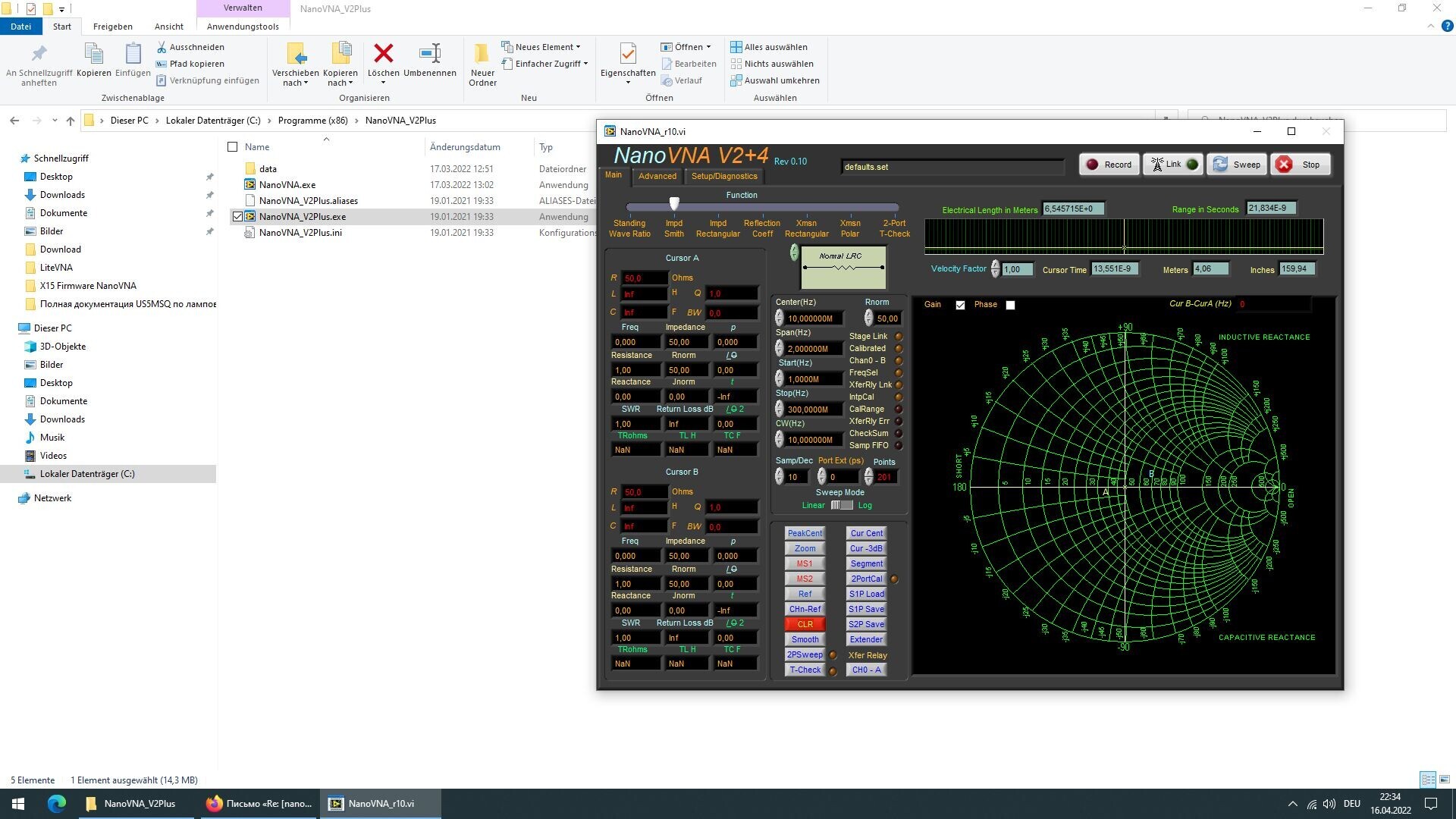Click the Zoom button in NanoVNA

point(805,548)
